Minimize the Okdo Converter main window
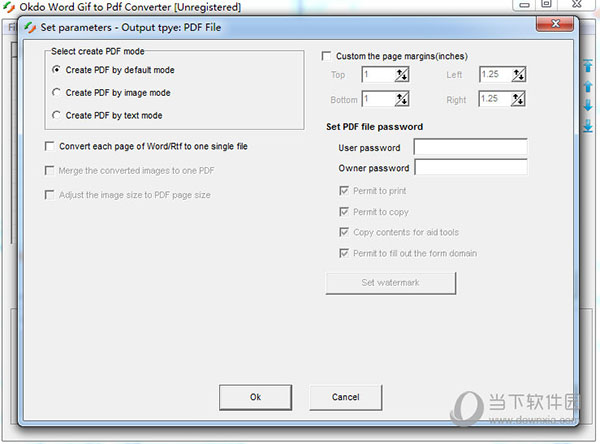This screenshot has width=600, height=444. [x=524, y=4]
